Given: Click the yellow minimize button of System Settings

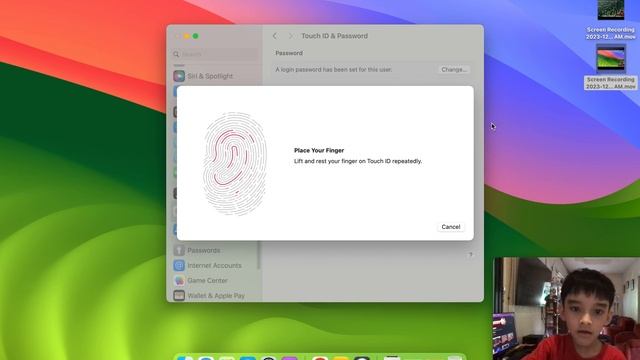Looking at the screenshot, I should point(187,36).
